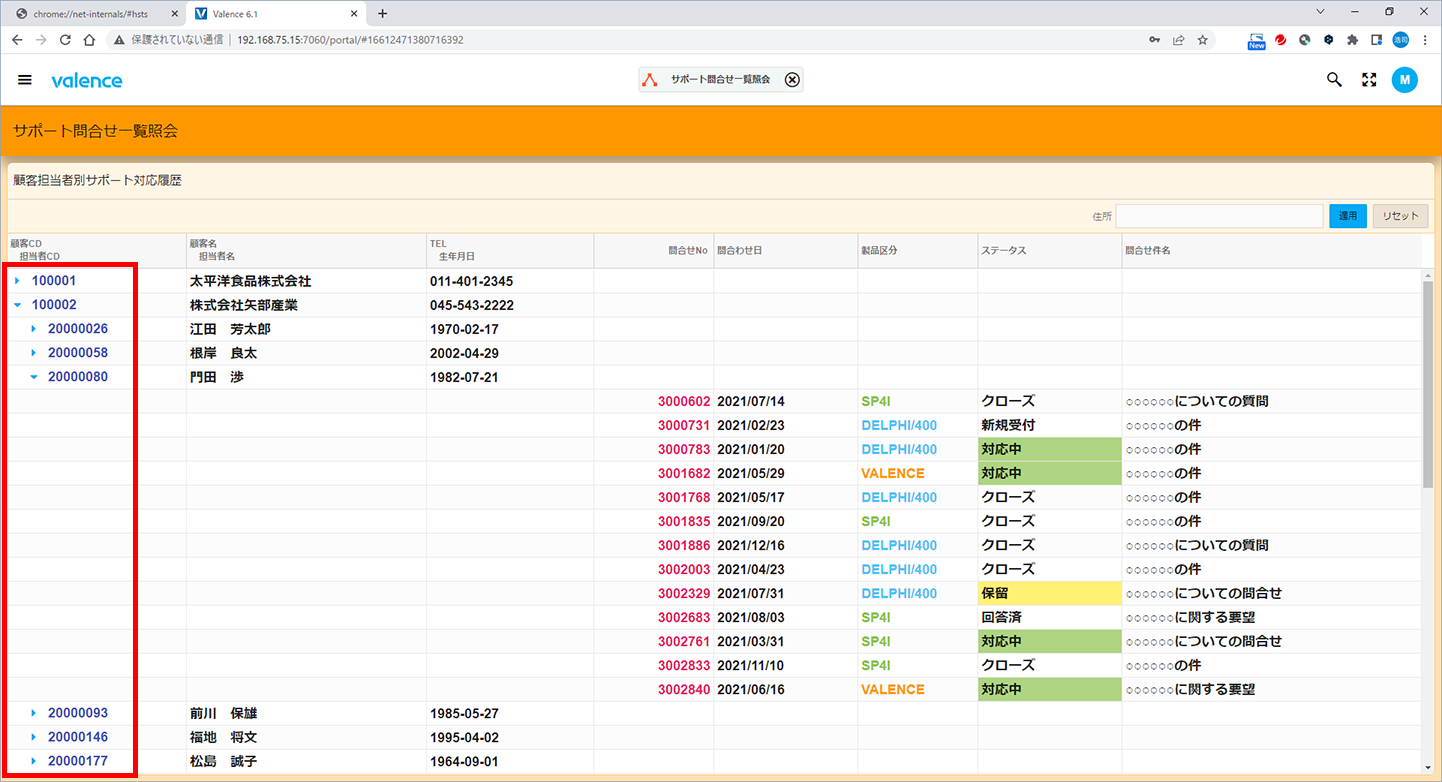Click browser back arrow
Image resolution: width=1442 pixels, height=782 pixels.
click(17, 40)
